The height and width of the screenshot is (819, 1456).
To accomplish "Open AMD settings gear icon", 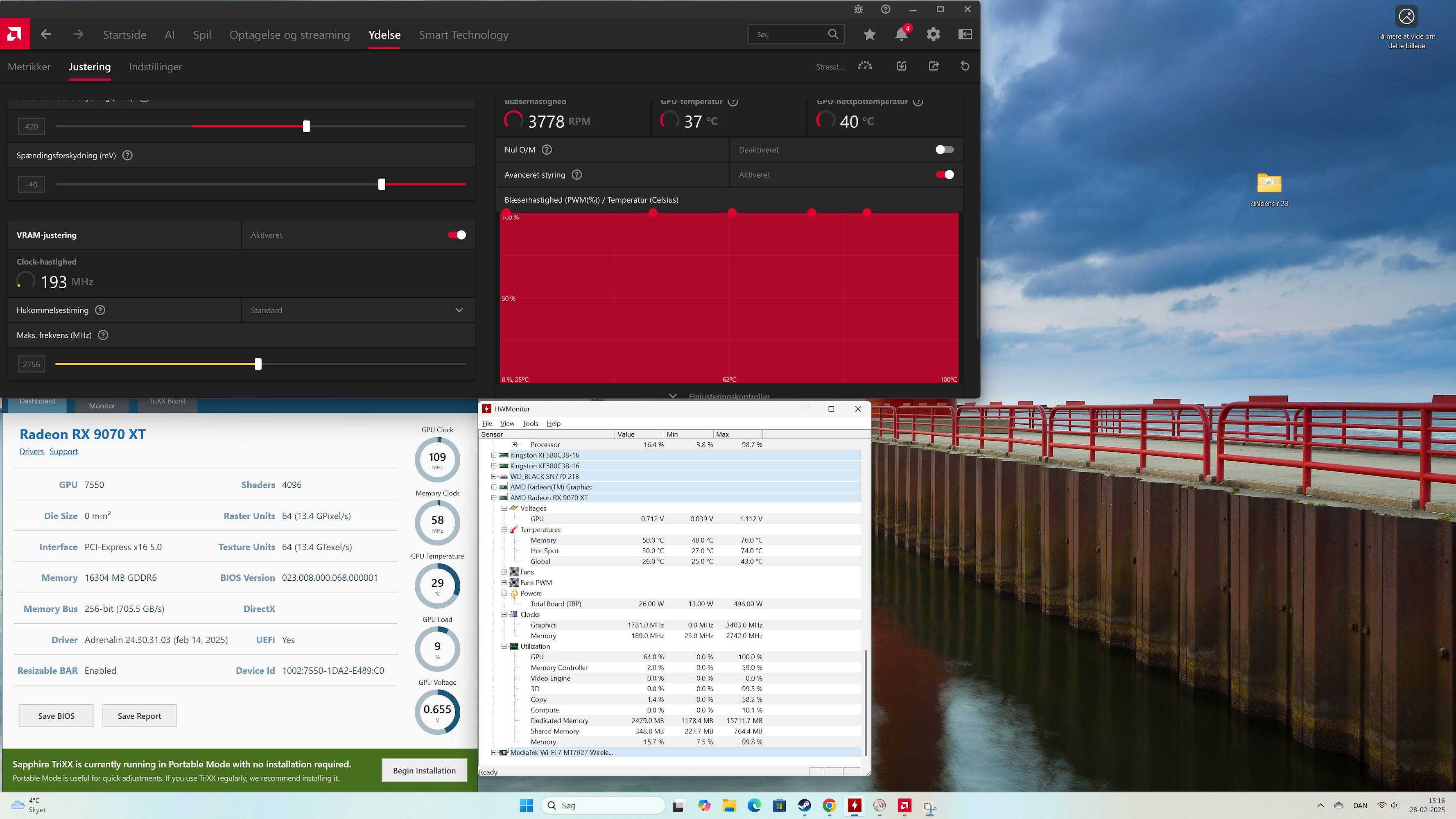I will [933, 34].
